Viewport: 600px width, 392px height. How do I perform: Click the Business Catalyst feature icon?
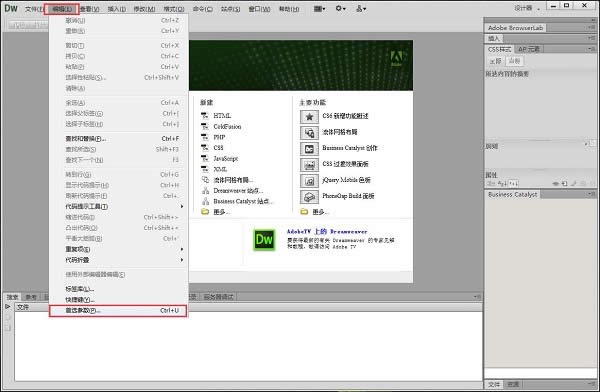click(309, 149)
